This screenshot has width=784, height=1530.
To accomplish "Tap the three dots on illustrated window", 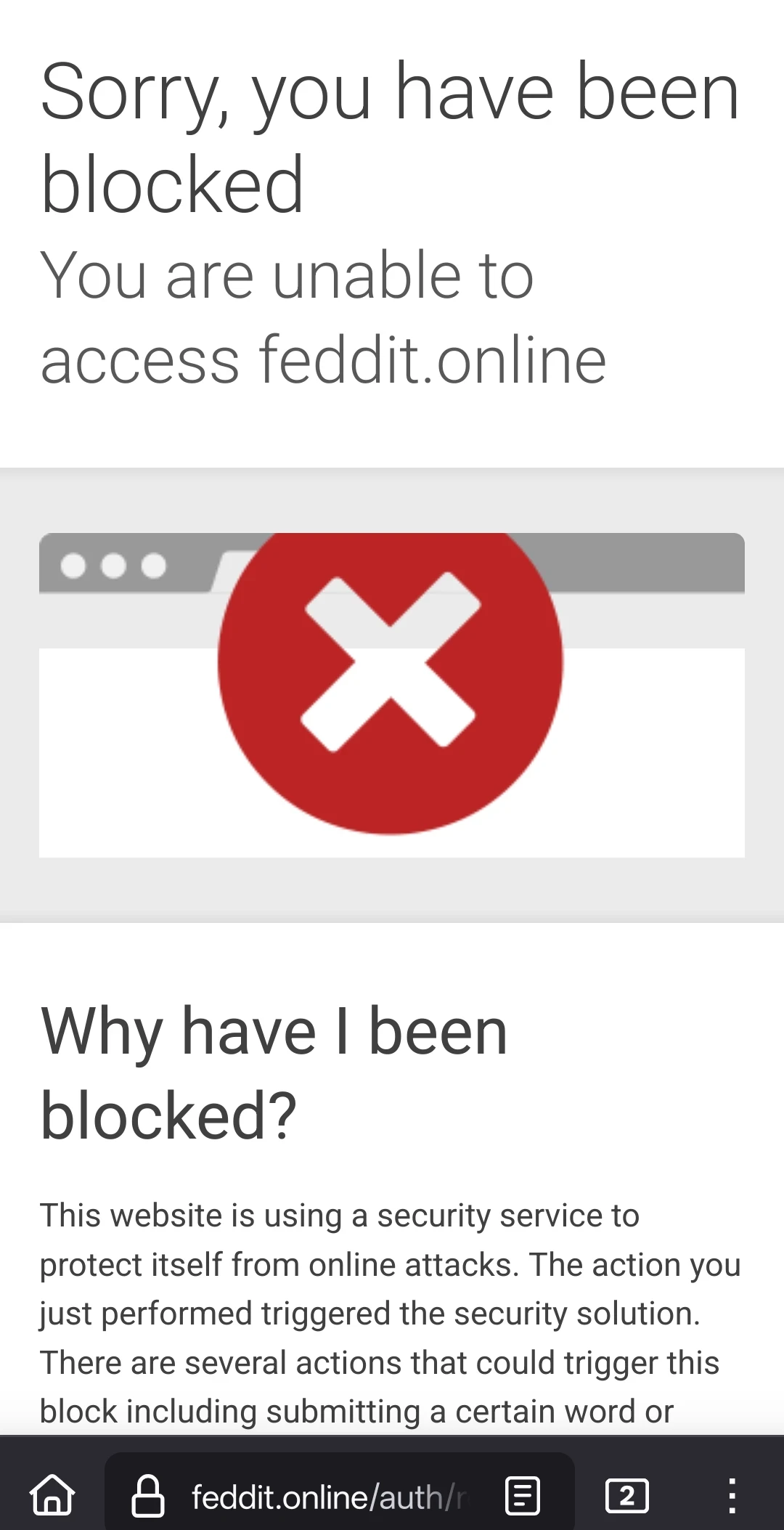I will pyautogui.click(x=113, y=565).
